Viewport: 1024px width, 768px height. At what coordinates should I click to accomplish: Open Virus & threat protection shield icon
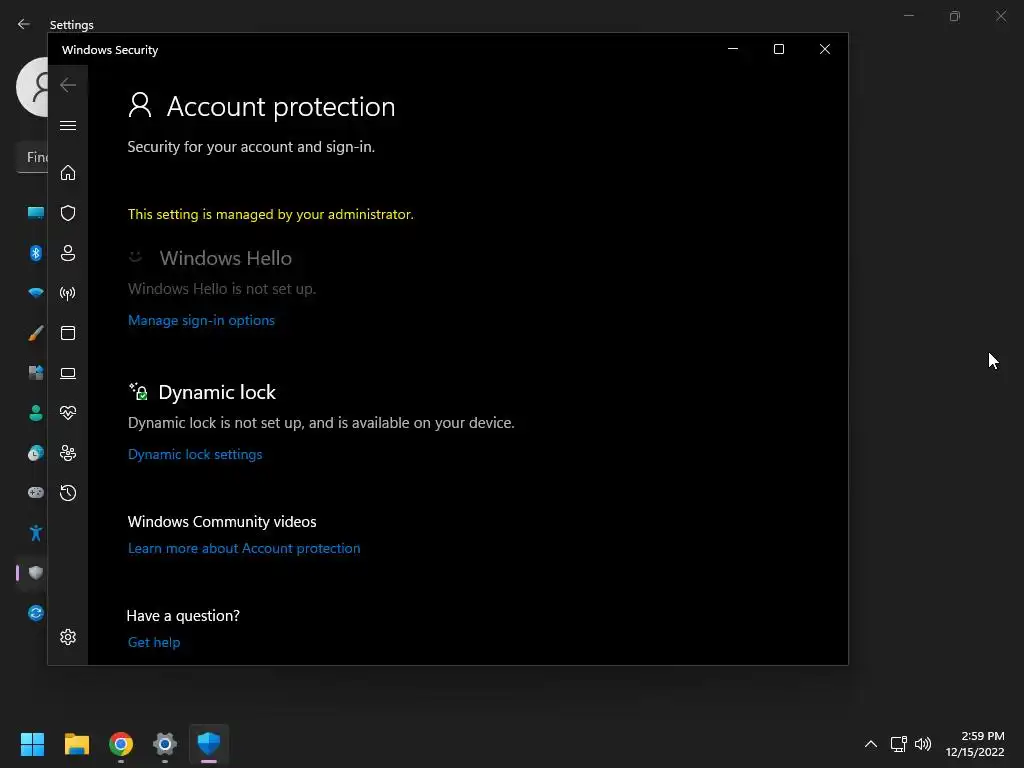(68, 213)
